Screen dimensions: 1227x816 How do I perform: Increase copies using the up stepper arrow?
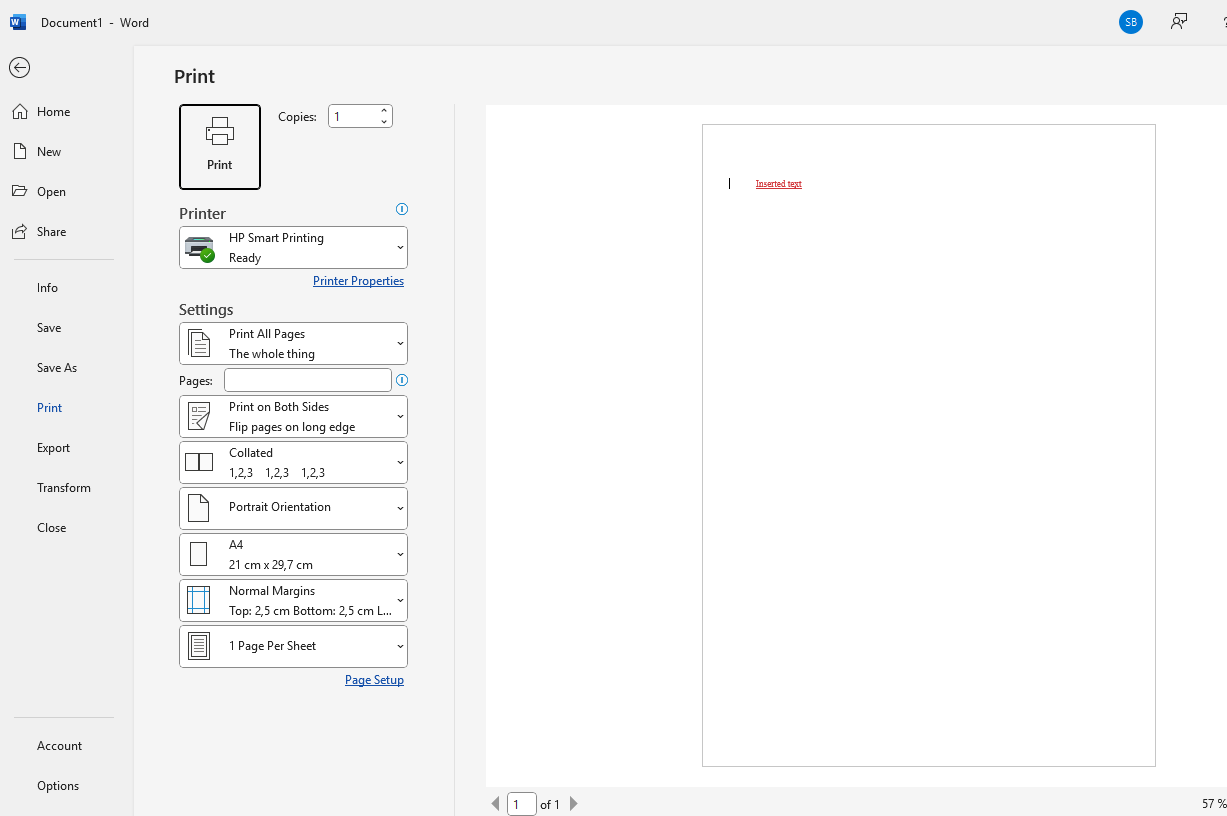pos(384,109)
